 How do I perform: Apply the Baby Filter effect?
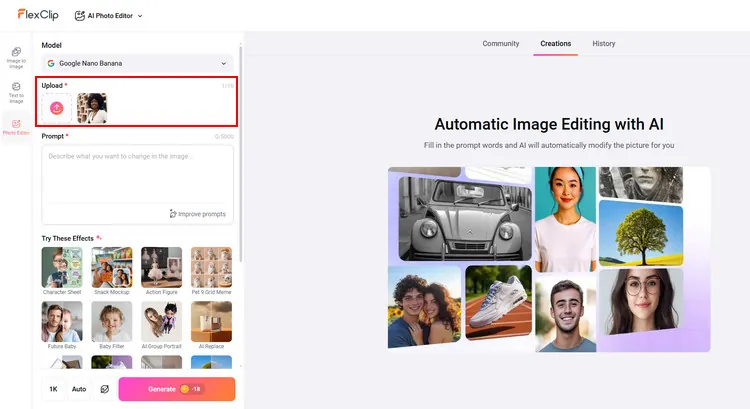click(x=112, y=325)
